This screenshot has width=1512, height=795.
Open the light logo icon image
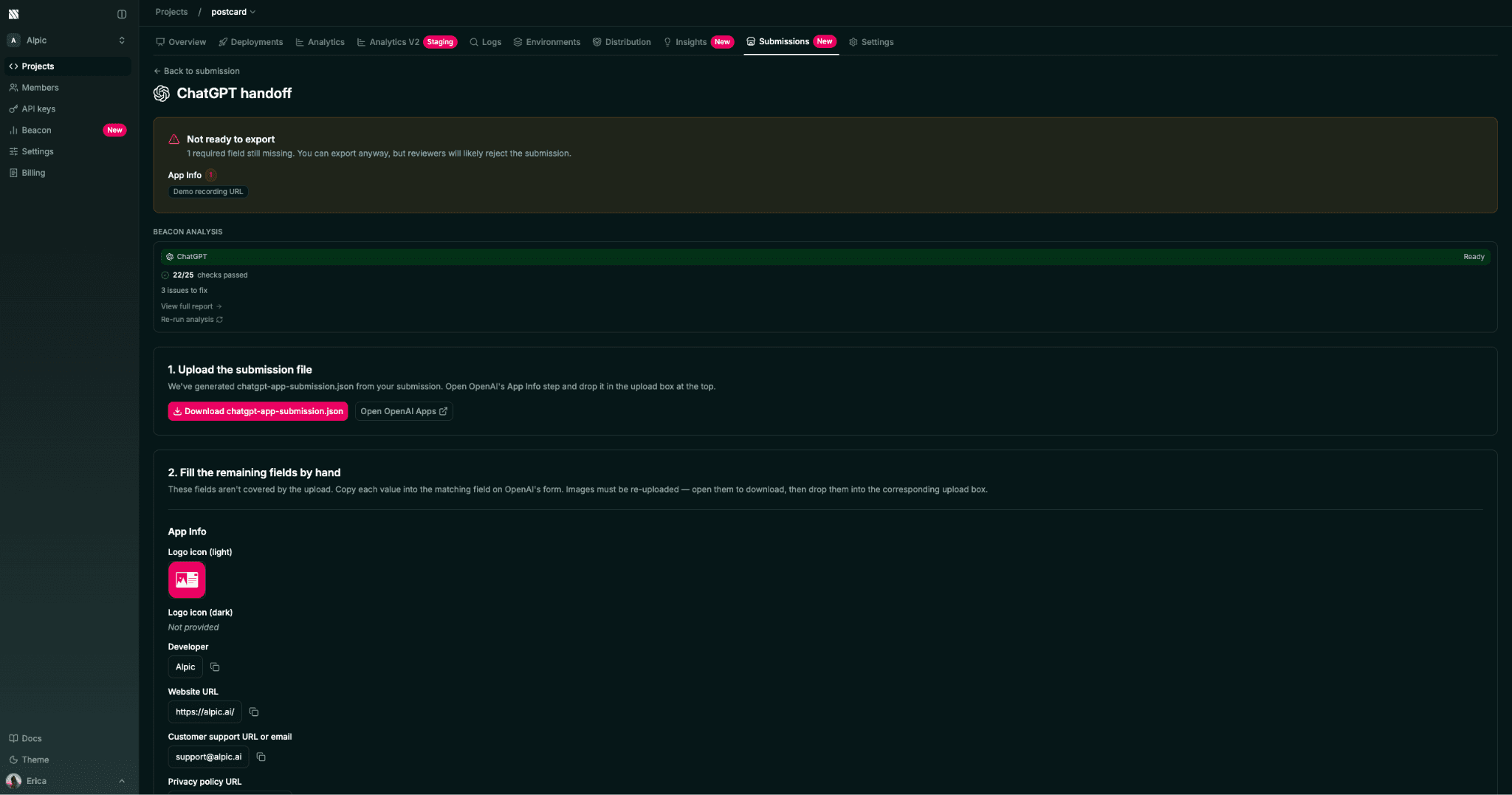pos(187,580)
